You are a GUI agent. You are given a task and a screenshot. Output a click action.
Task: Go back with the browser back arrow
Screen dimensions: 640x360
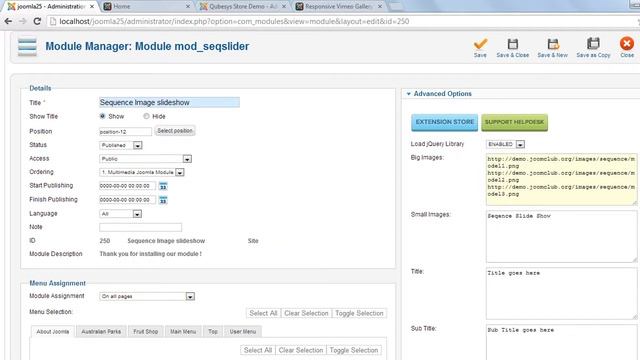8,21
